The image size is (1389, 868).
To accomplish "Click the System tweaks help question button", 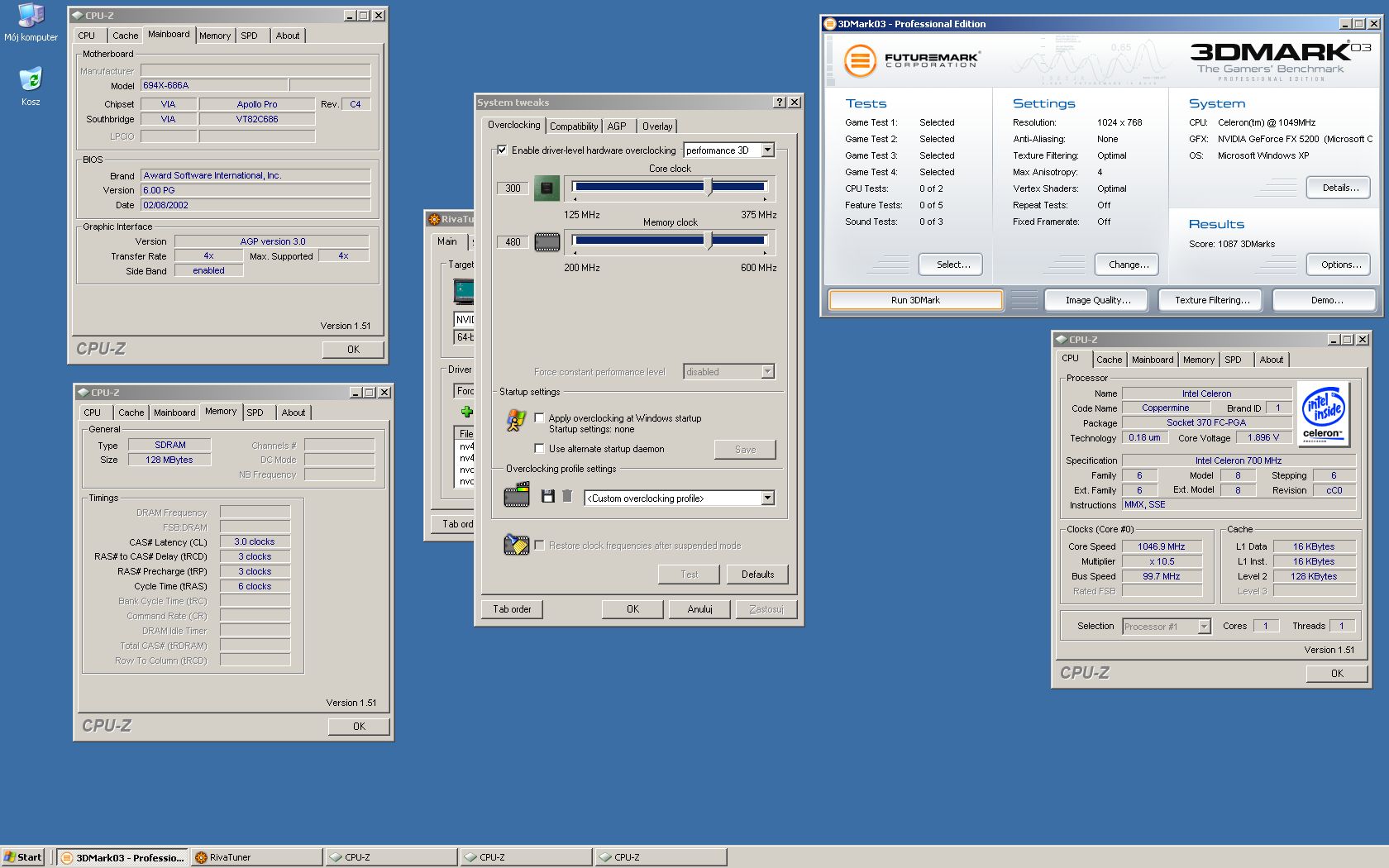I will pos(779,103).
